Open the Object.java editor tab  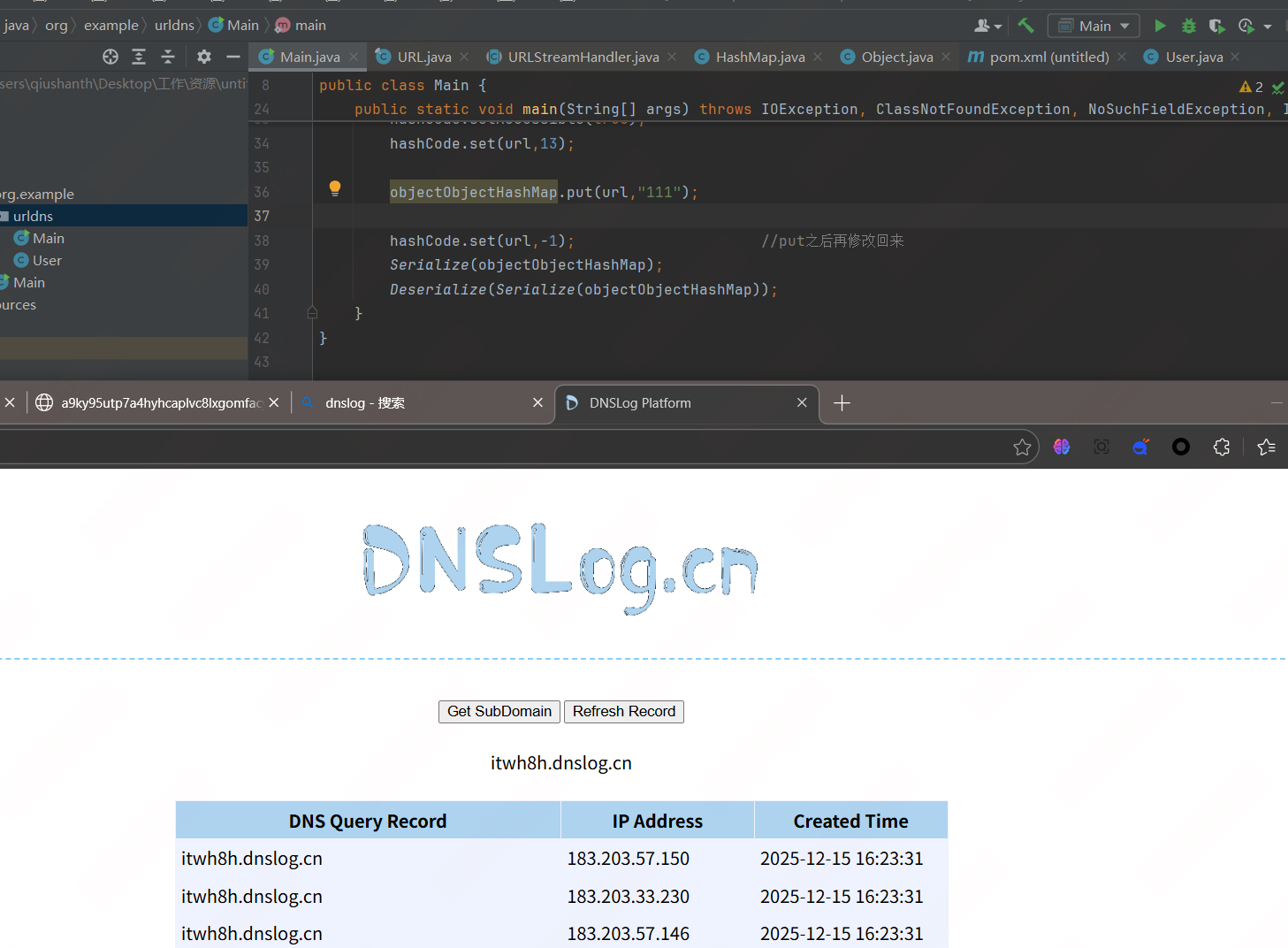pos(896,57)
